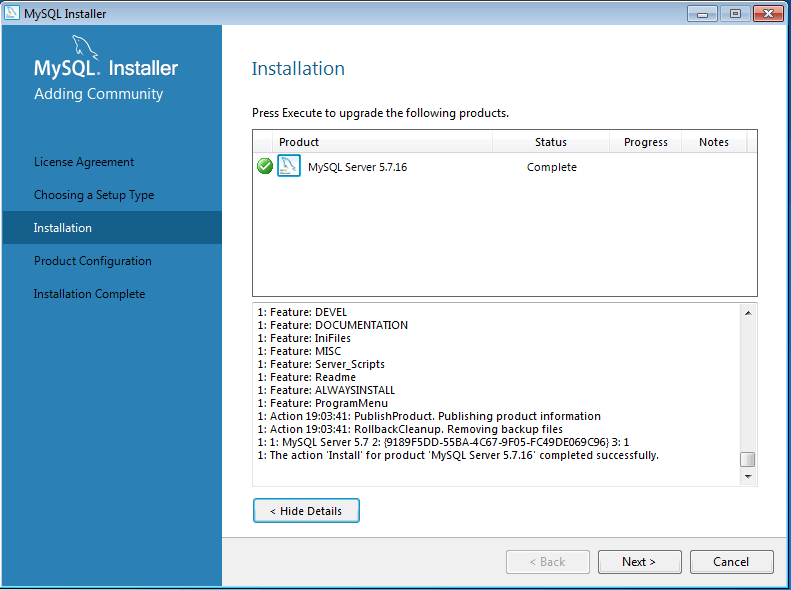The height and width of the screenshot is (590, 791).
Task: Click log line 'Feature: ProgramMenu'
Action: point(323,403)
